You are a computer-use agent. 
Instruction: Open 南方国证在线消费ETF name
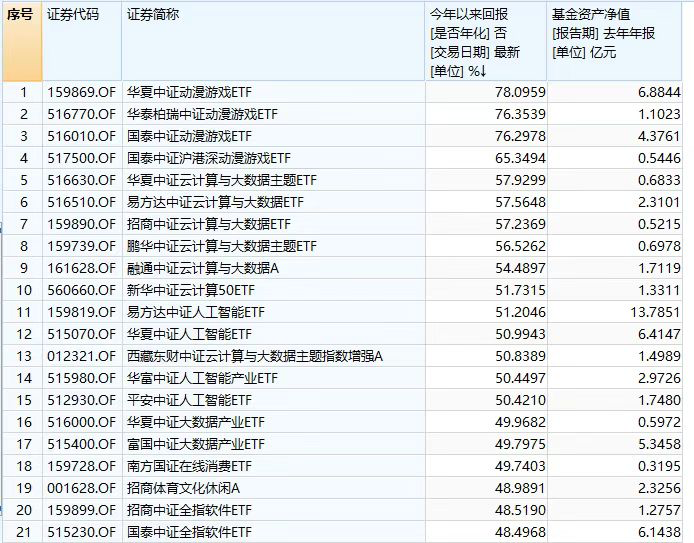coord(189,466)
